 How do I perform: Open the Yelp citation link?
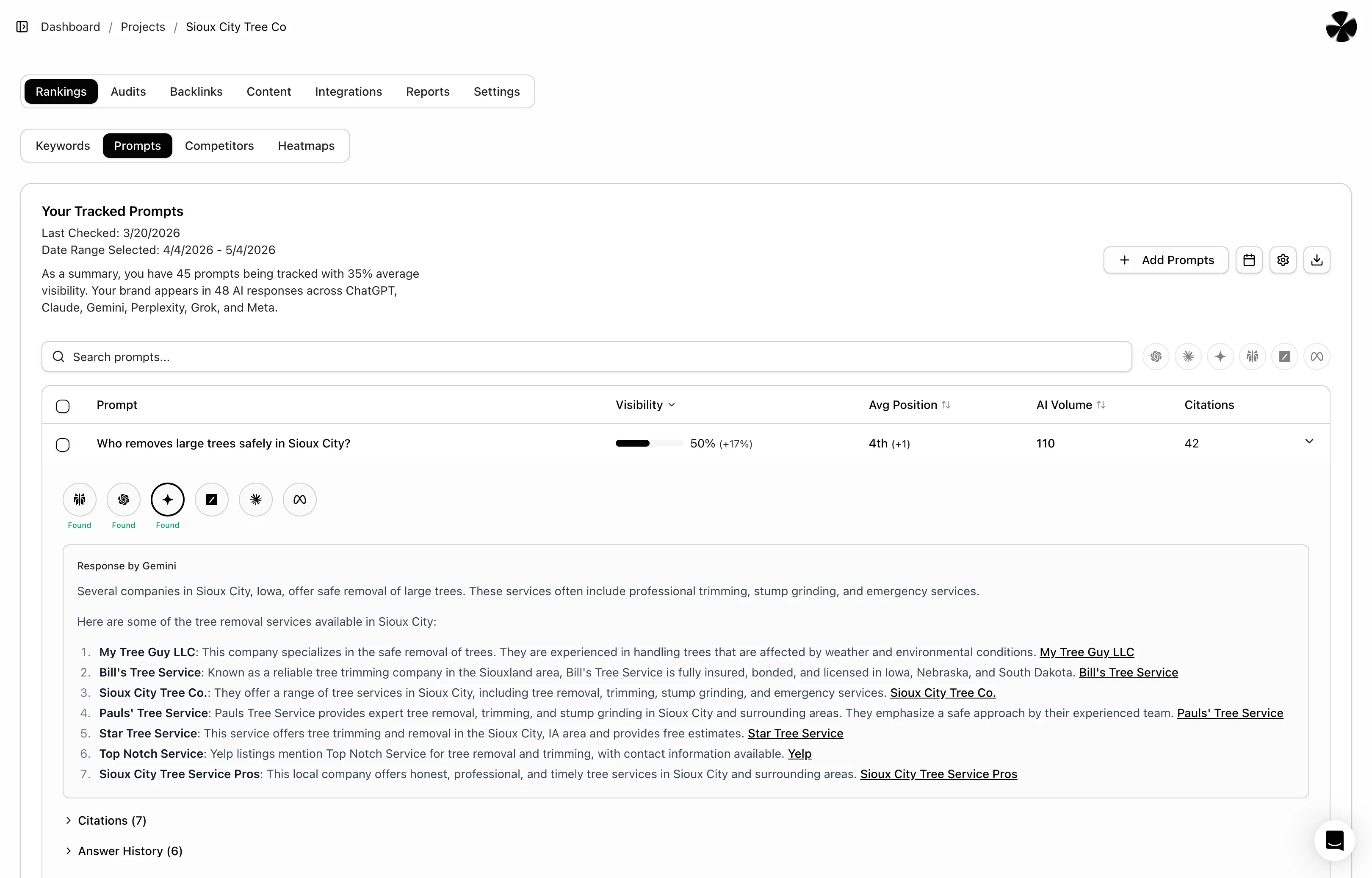799,754
